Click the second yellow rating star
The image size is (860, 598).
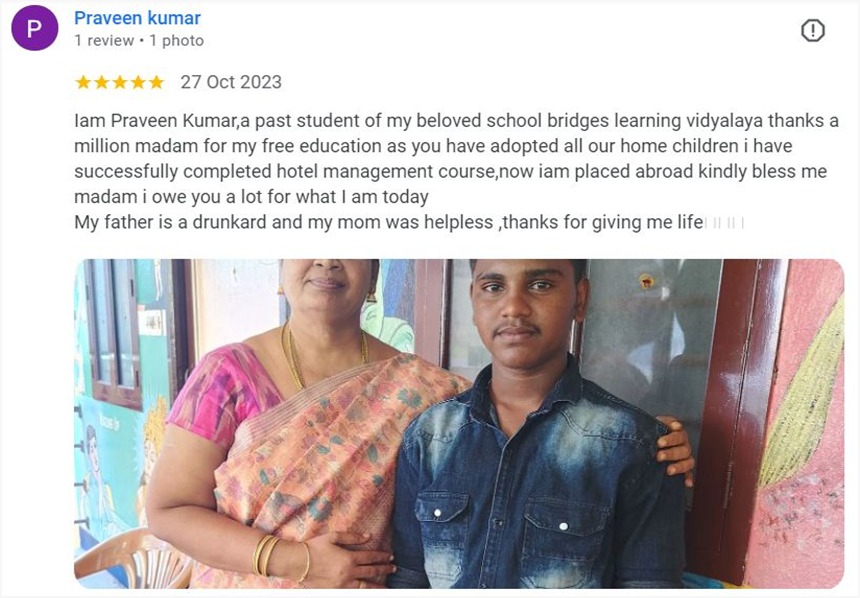101,82
